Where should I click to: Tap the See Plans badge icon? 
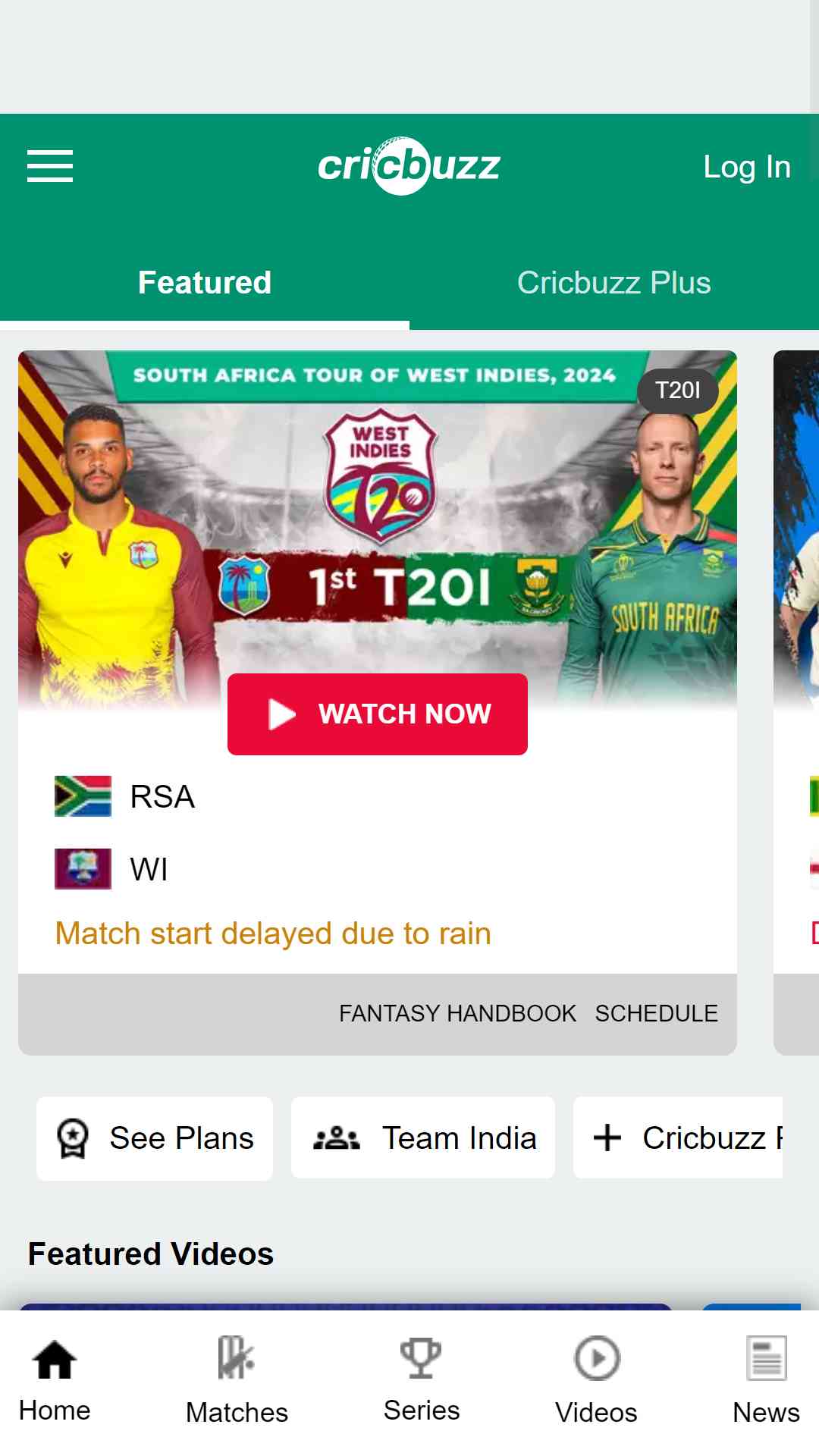click(x=73, y=1139)
